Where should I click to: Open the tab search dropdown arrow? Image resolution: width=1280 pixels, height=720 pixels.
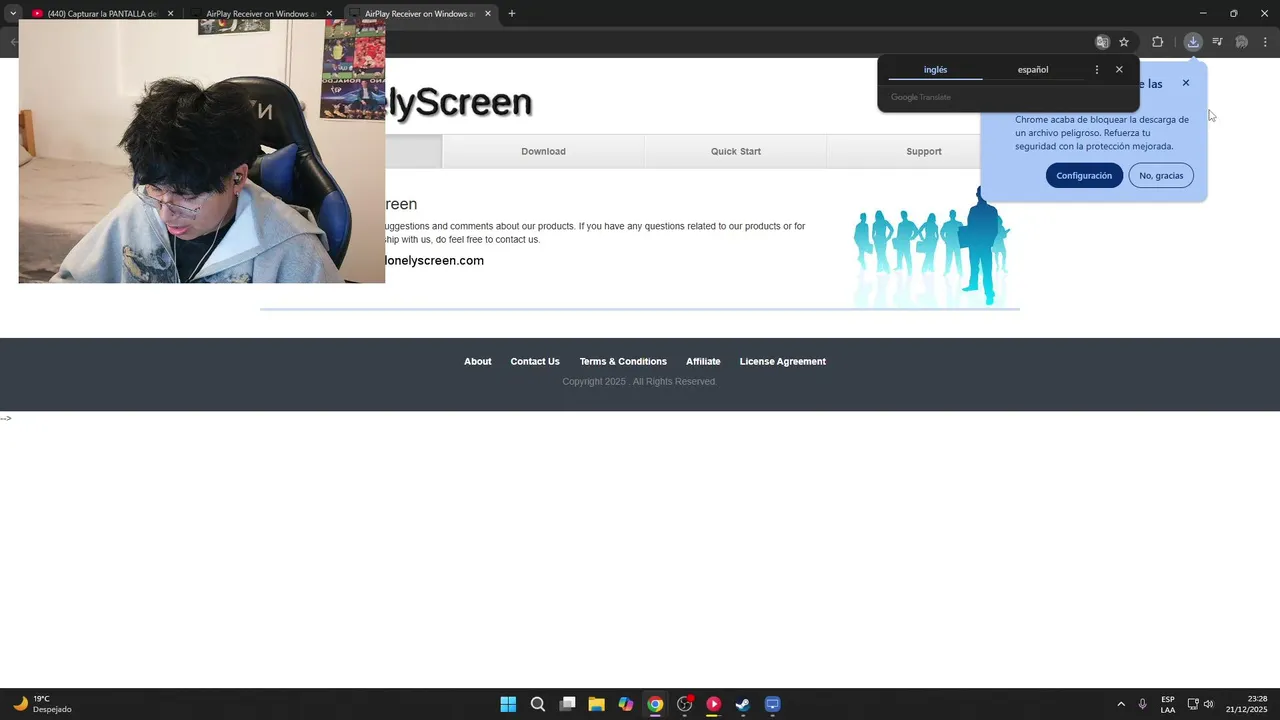12,14
